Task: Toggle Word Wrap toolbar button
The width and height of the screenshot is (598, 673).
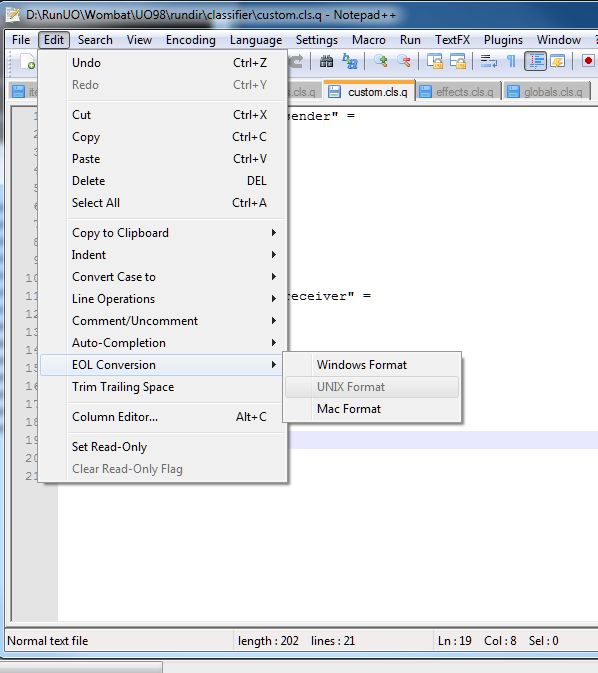Action: click(x=489, y=62)
